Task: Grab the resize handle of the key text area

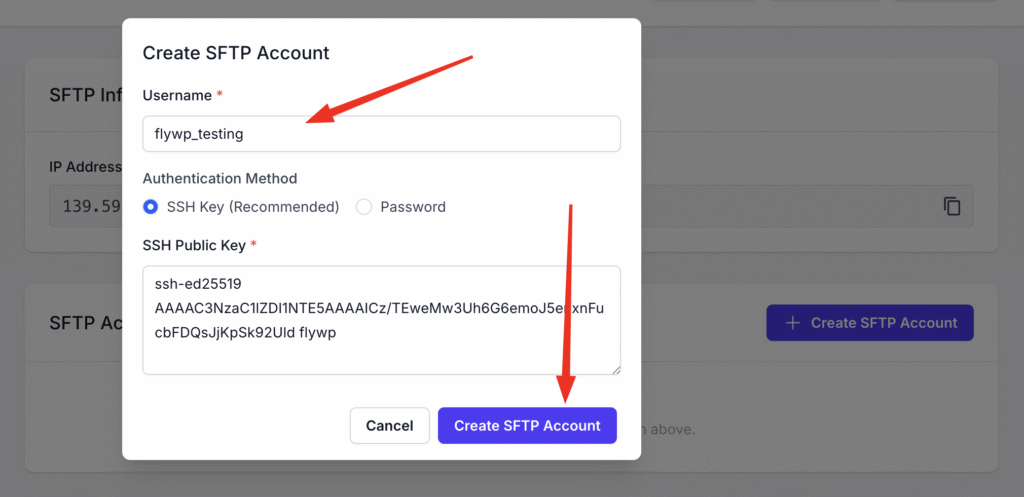Action: coord(616,370)
